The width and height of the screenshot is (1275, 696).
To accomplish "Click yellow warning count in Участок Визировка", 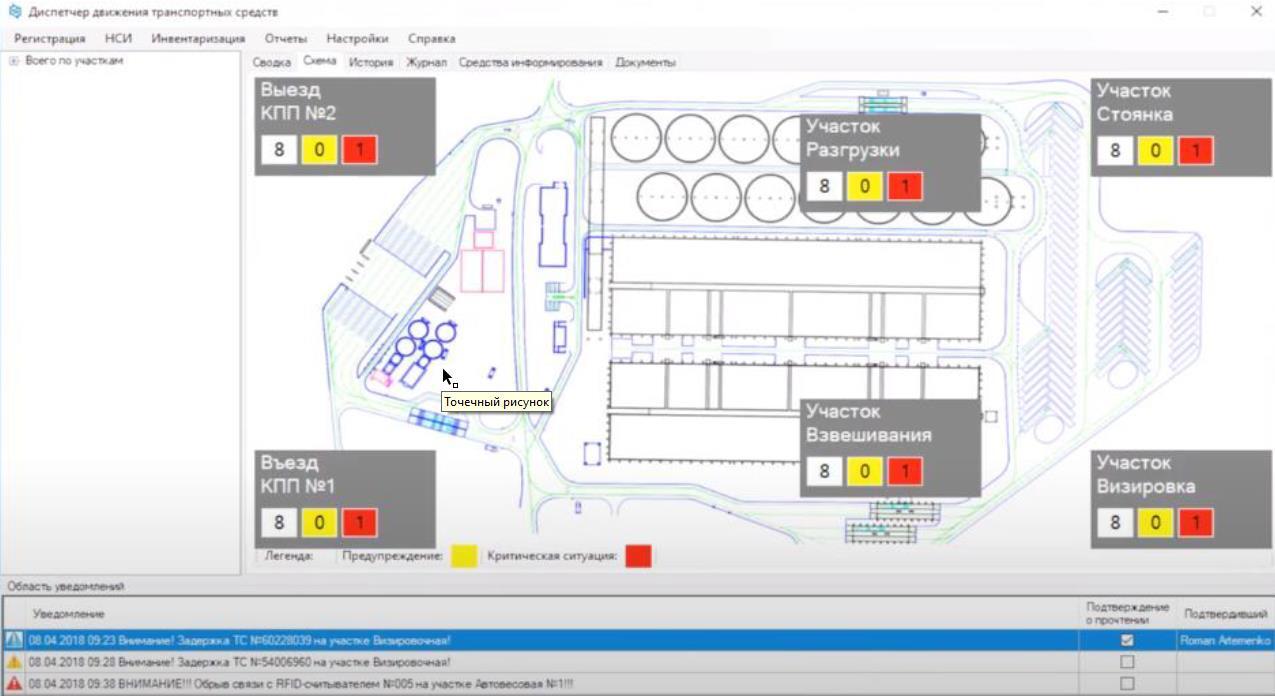I will point(1156,522).
